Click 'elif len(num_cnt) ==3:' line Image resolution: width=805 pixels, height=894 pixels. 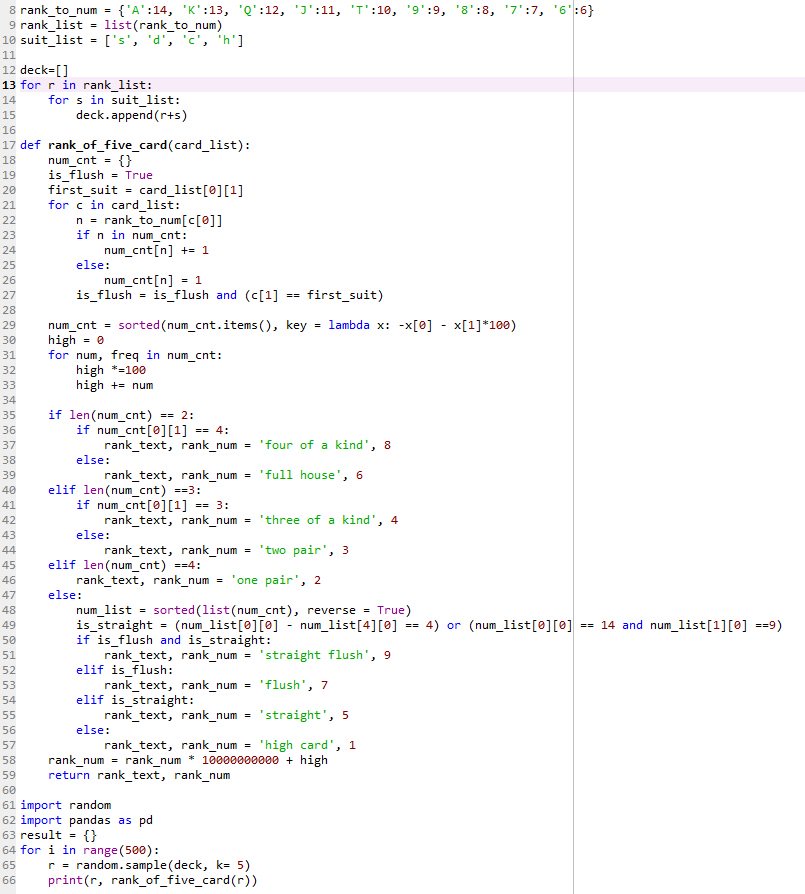tap(124, 490)
